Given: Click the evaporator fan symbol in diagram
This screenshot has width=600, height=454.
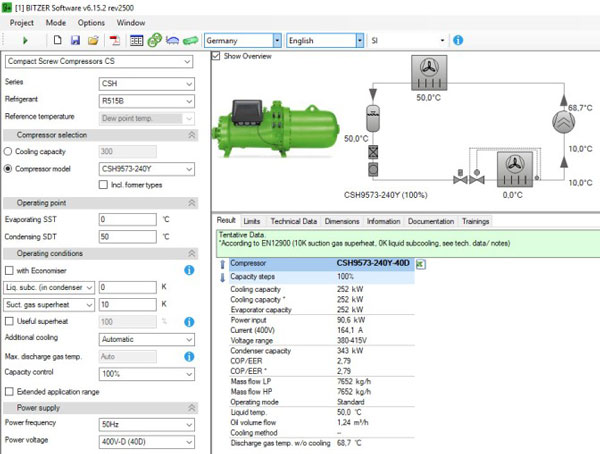Looking at the screenshot, I should point(515,169).
